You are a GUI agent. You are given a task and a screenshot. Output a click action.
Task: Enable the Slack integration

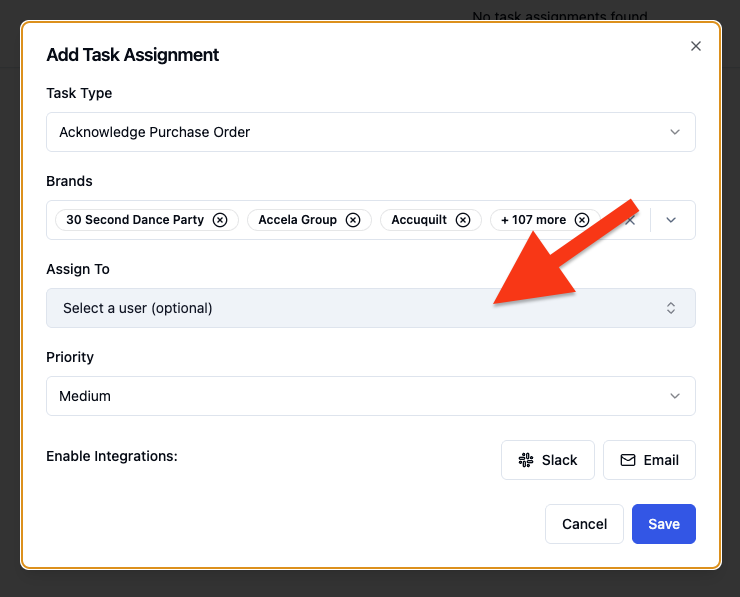pyautogui.click(x=547, y=460)
